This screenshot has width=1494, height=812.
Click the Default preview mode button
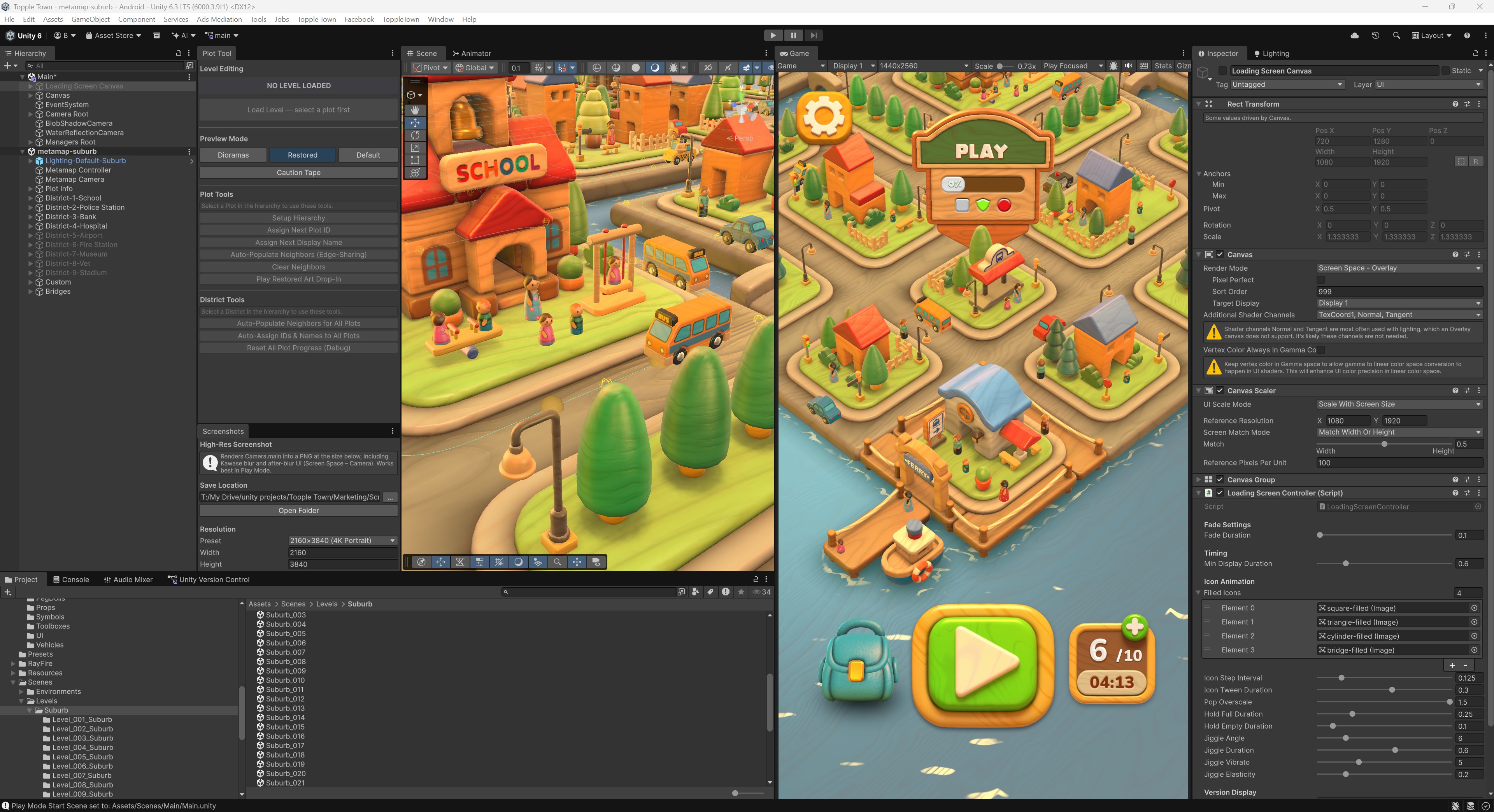[x=368, y=155]
